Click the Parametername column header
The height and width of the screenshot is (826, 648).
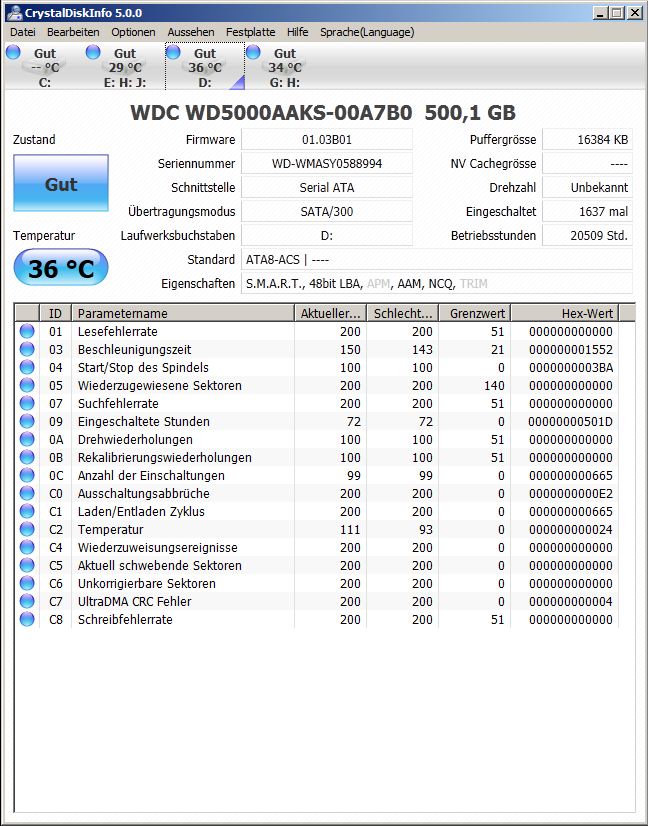[x=182, y=313]
